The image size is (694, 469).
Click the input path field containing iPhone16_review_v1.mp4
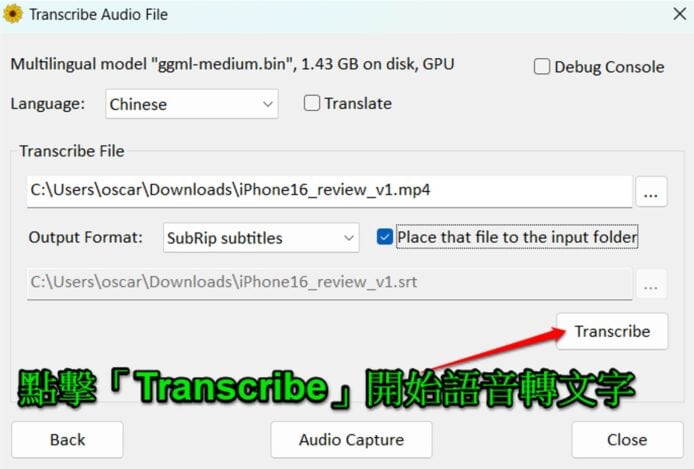329,191
